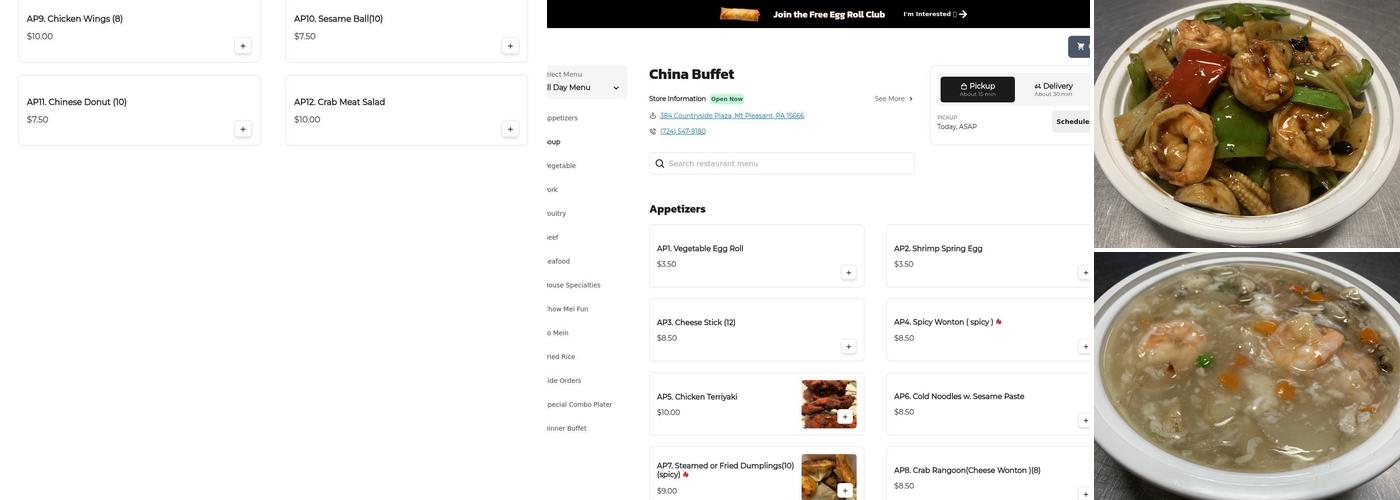The height and width of the screenshot is (500, 1400).
Task: Click the (724) 547-9180 phone link
Action: click(683, 131)
